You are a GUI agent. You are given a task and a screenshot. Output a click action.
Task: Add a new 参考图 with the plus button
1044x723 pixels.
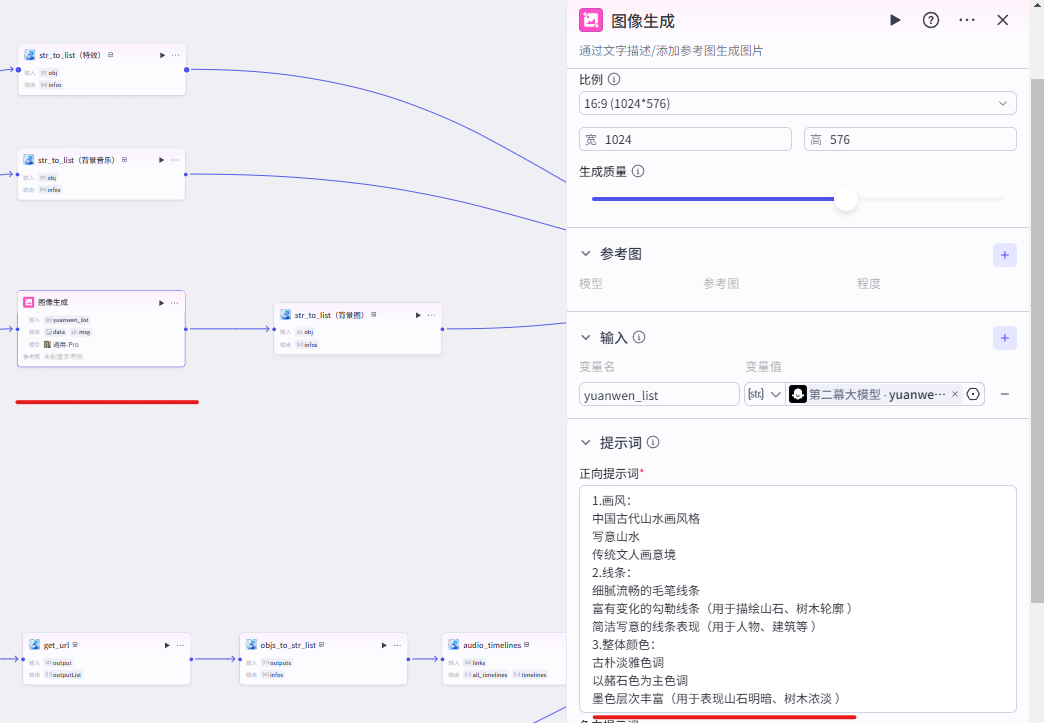[1004, 255]
